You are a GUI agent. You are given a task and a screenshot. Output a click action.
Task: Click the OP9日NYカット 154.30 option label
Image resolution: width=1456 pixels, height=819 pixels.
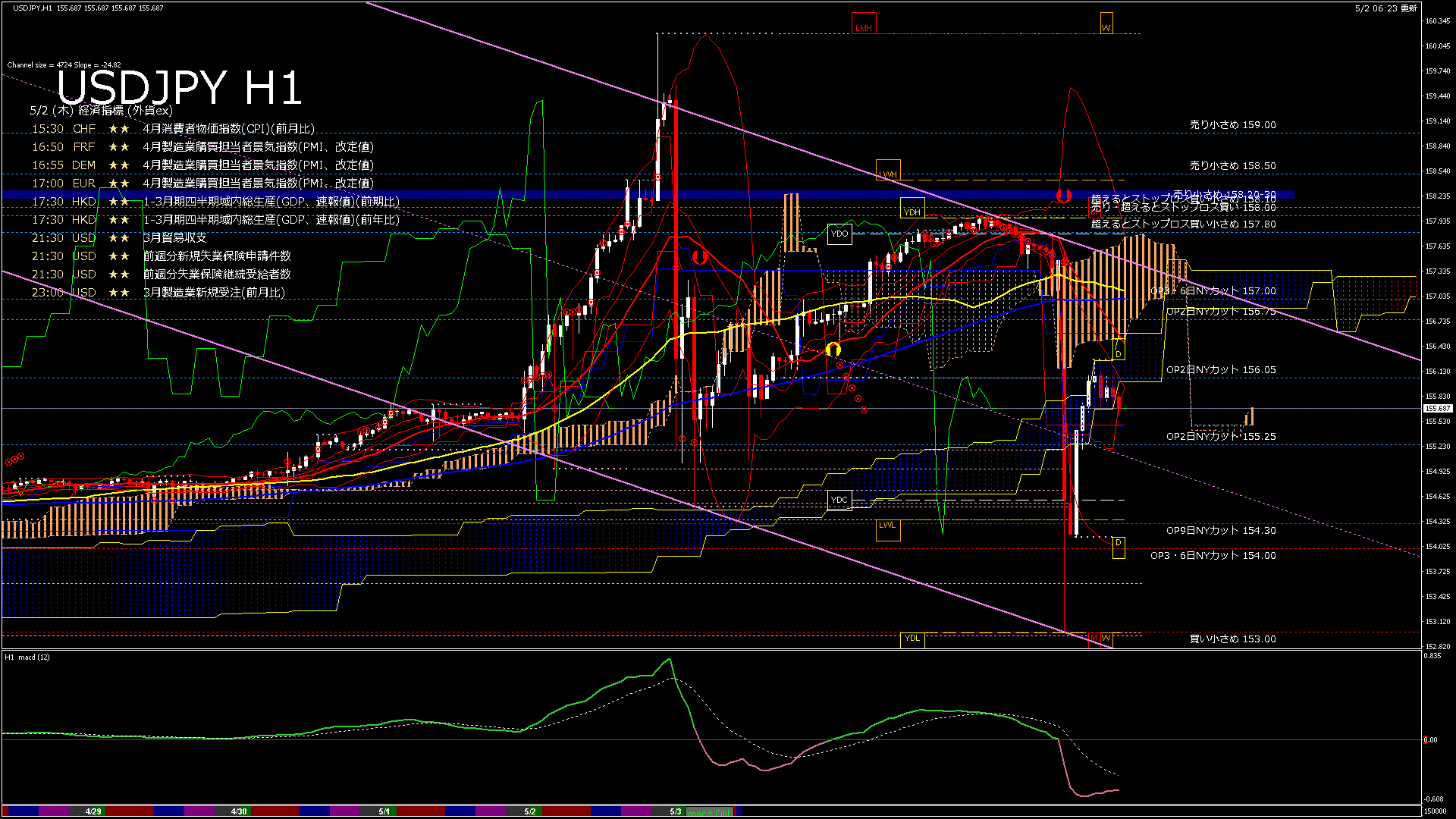pyautogui.click(x=1221, y=531)
